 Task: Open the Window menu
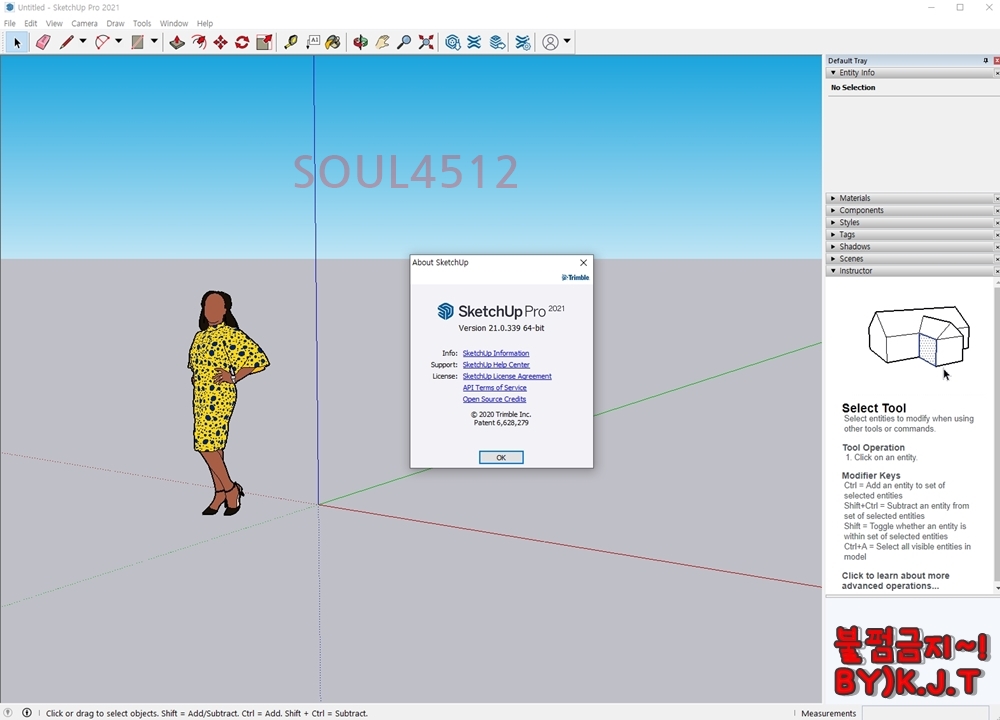tap(173, 23)
